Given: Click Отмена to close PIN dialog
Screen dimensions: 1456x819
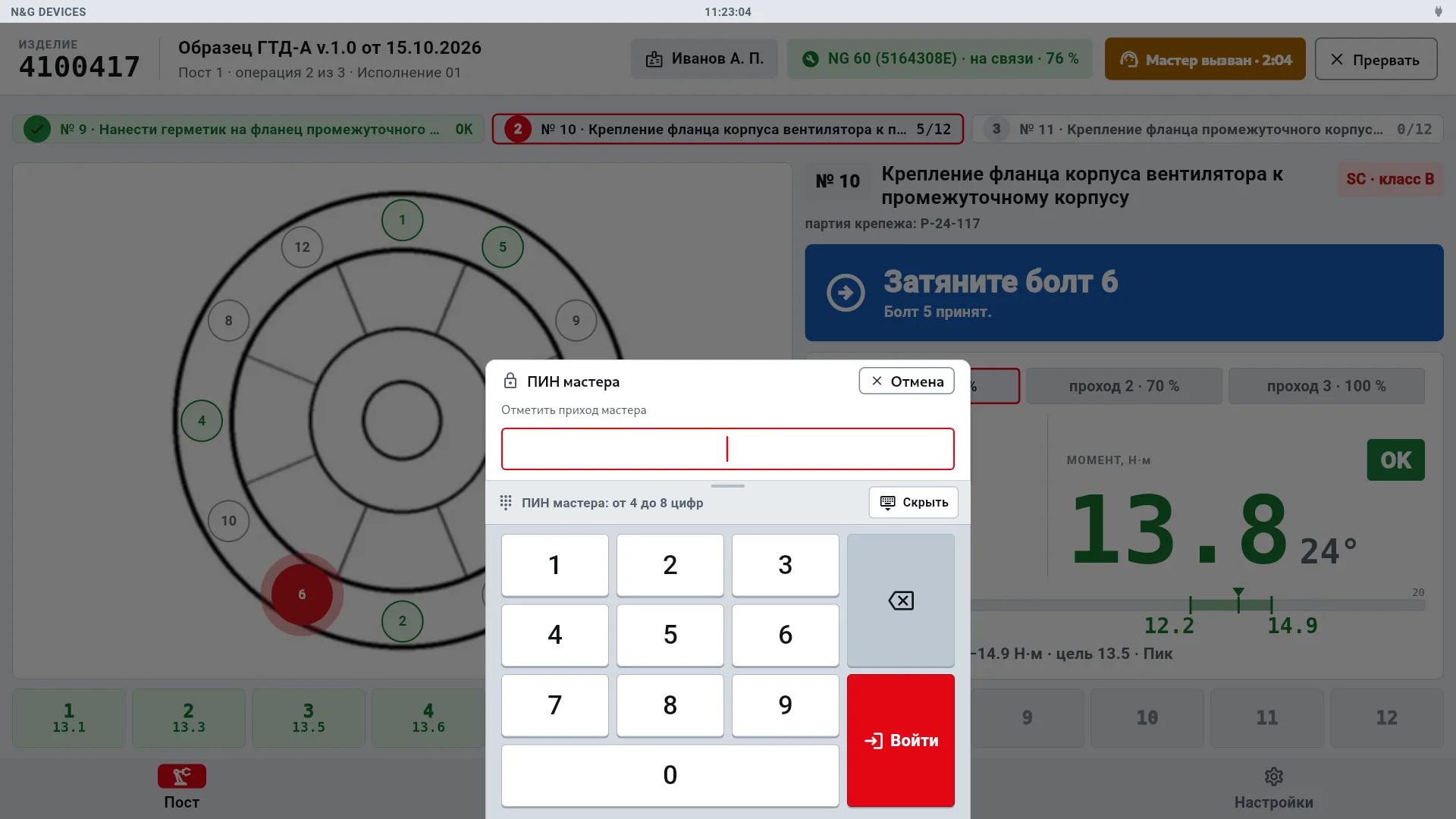Looking at the screenshot, I should (906, 381).
